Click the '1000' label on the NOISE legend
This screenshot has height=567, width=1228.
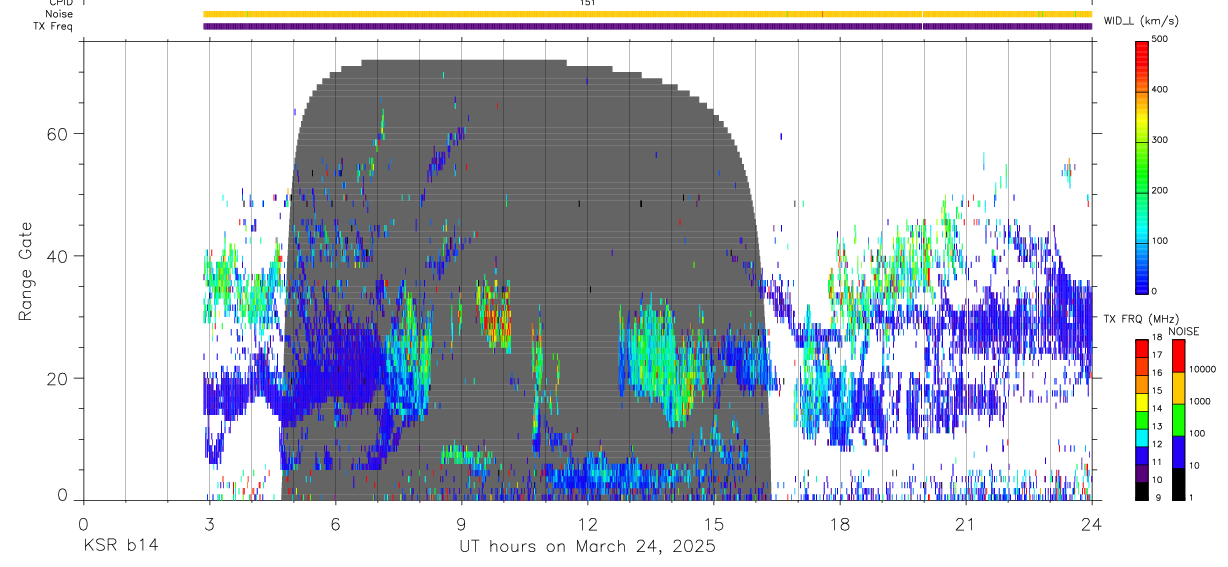1201,401
